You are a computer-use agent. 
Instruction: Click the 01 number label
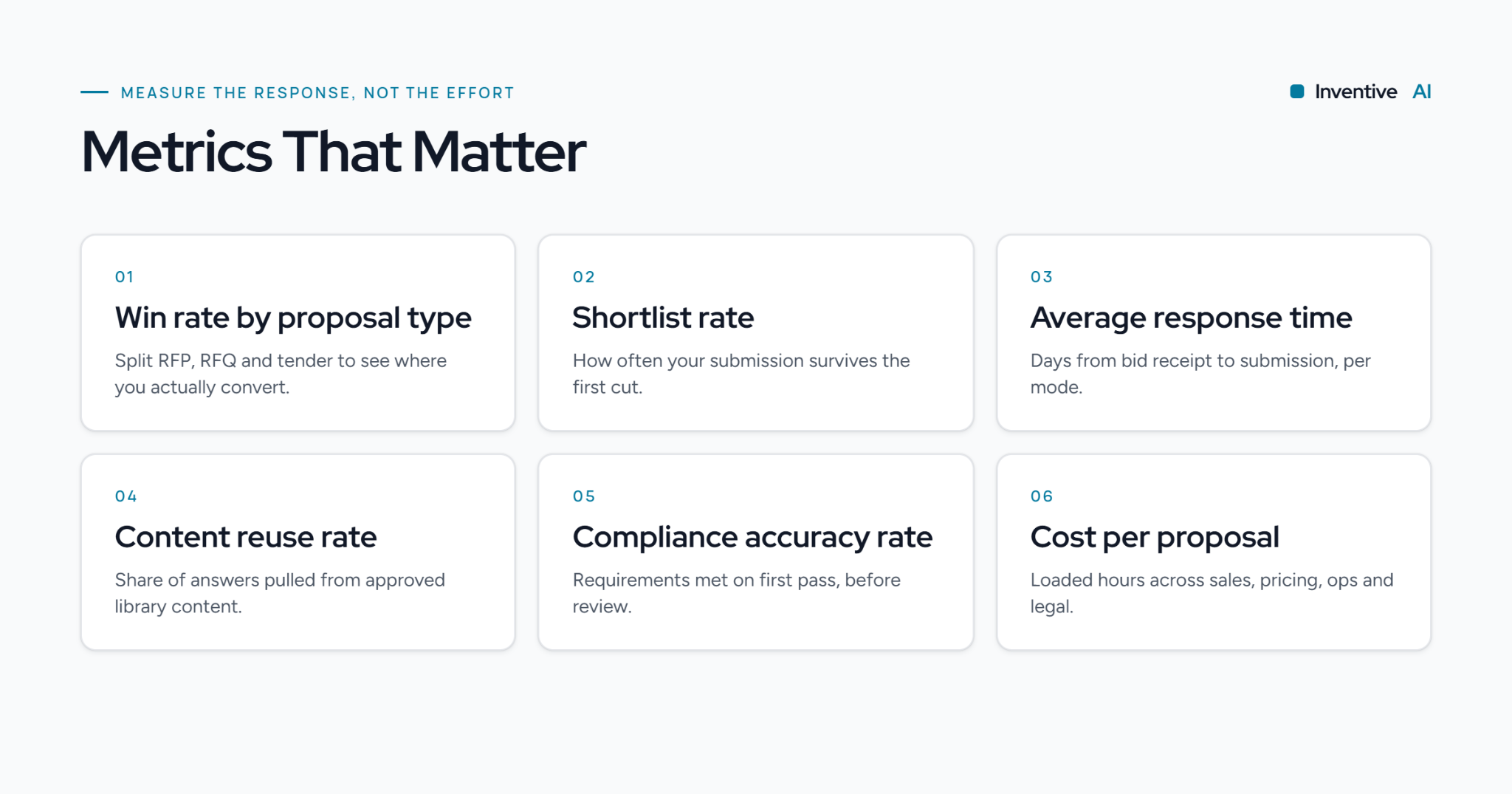tap(124, 277)
